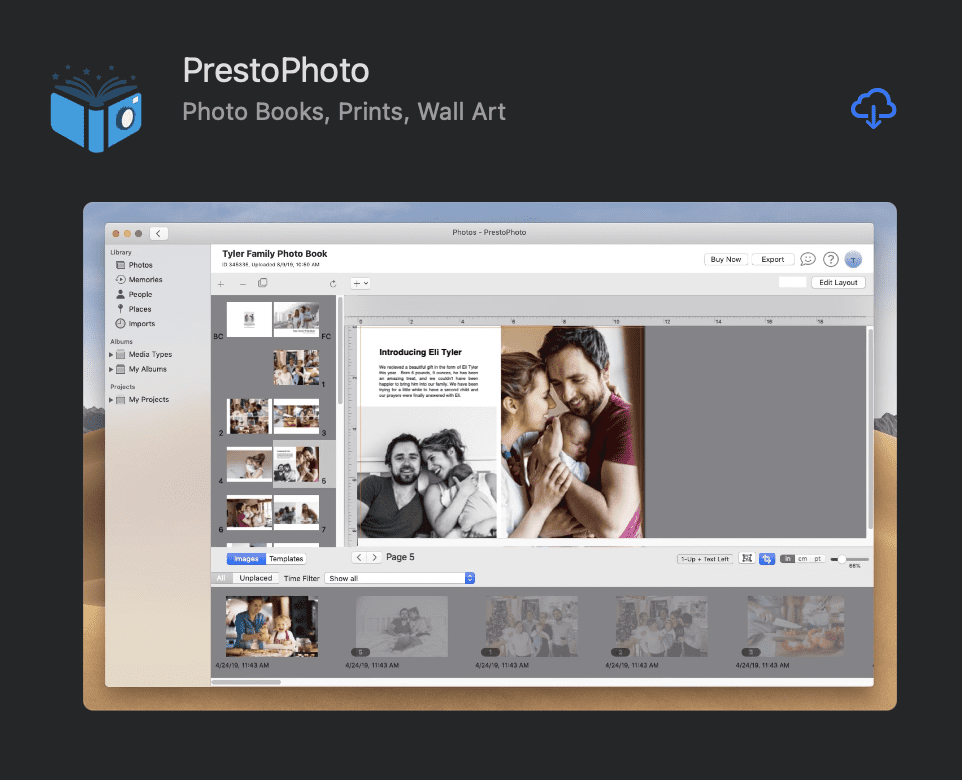Image resolution: width=962 pixels, height=780 pixels.
Task: Download PrestoPhoto via the cloud icon
Action: click(873, 108)
